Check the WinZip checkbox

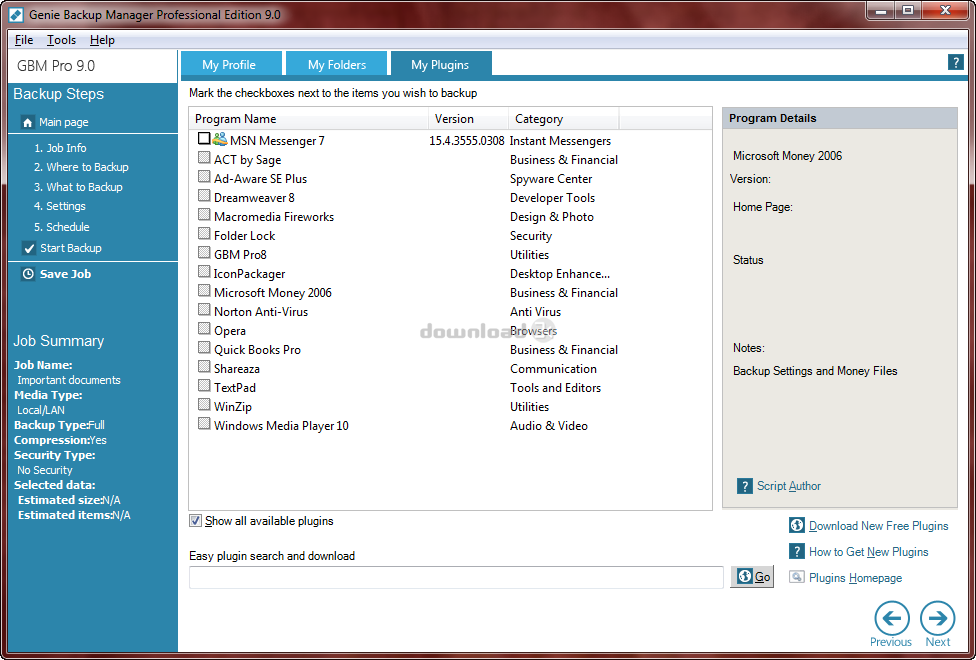pyautogui.click(x=204, y=404)
